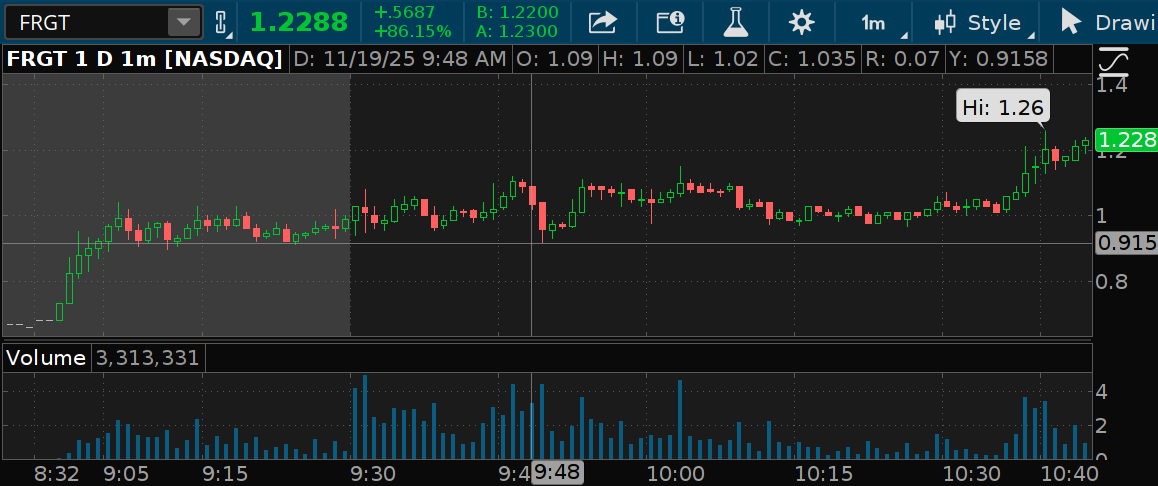Viewport: 1158px width, 486px height.
Task: Click the share chart arrow icon
Action: [602, 23]
